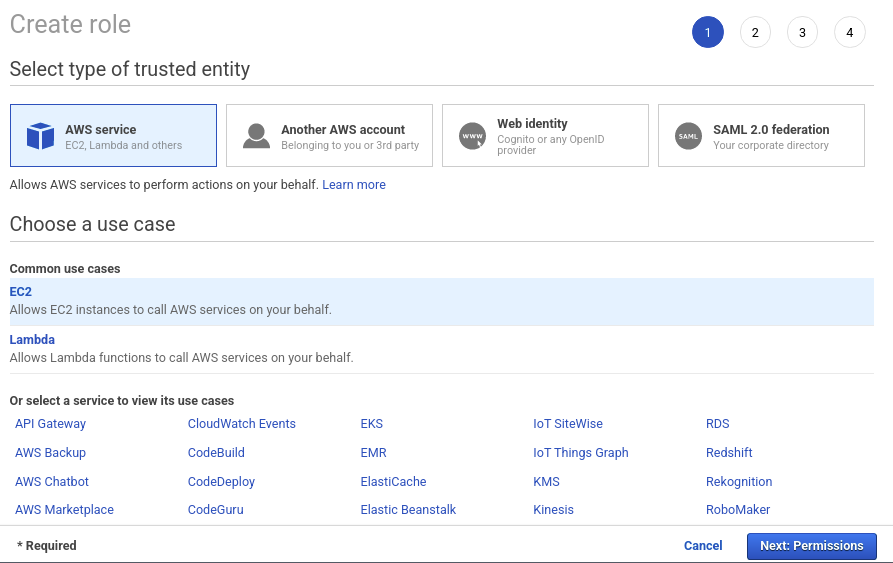893x563 pixels.
Task: Jump to wizard step 2 circle
Action: pyautogui.click(x=755, y=32)
